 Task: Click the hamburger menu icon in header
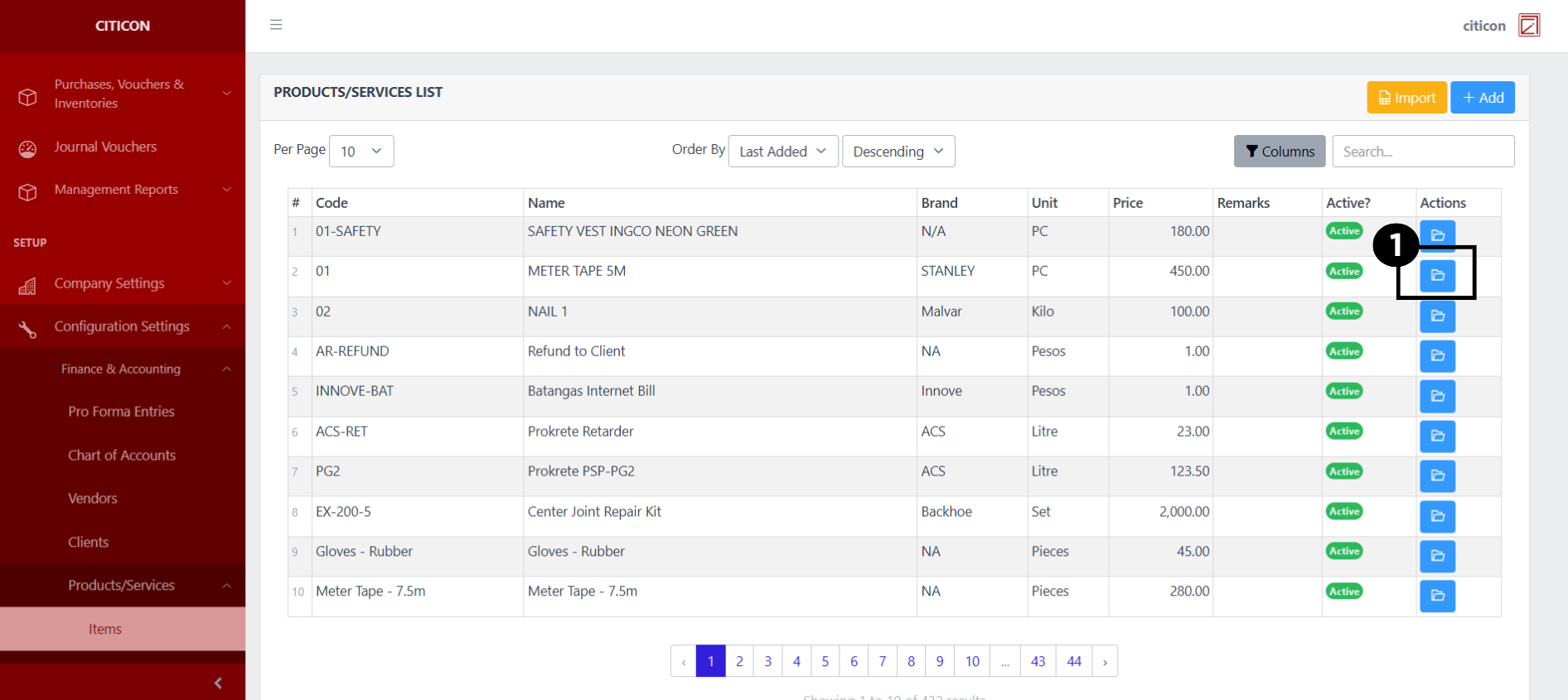[276, 25]
